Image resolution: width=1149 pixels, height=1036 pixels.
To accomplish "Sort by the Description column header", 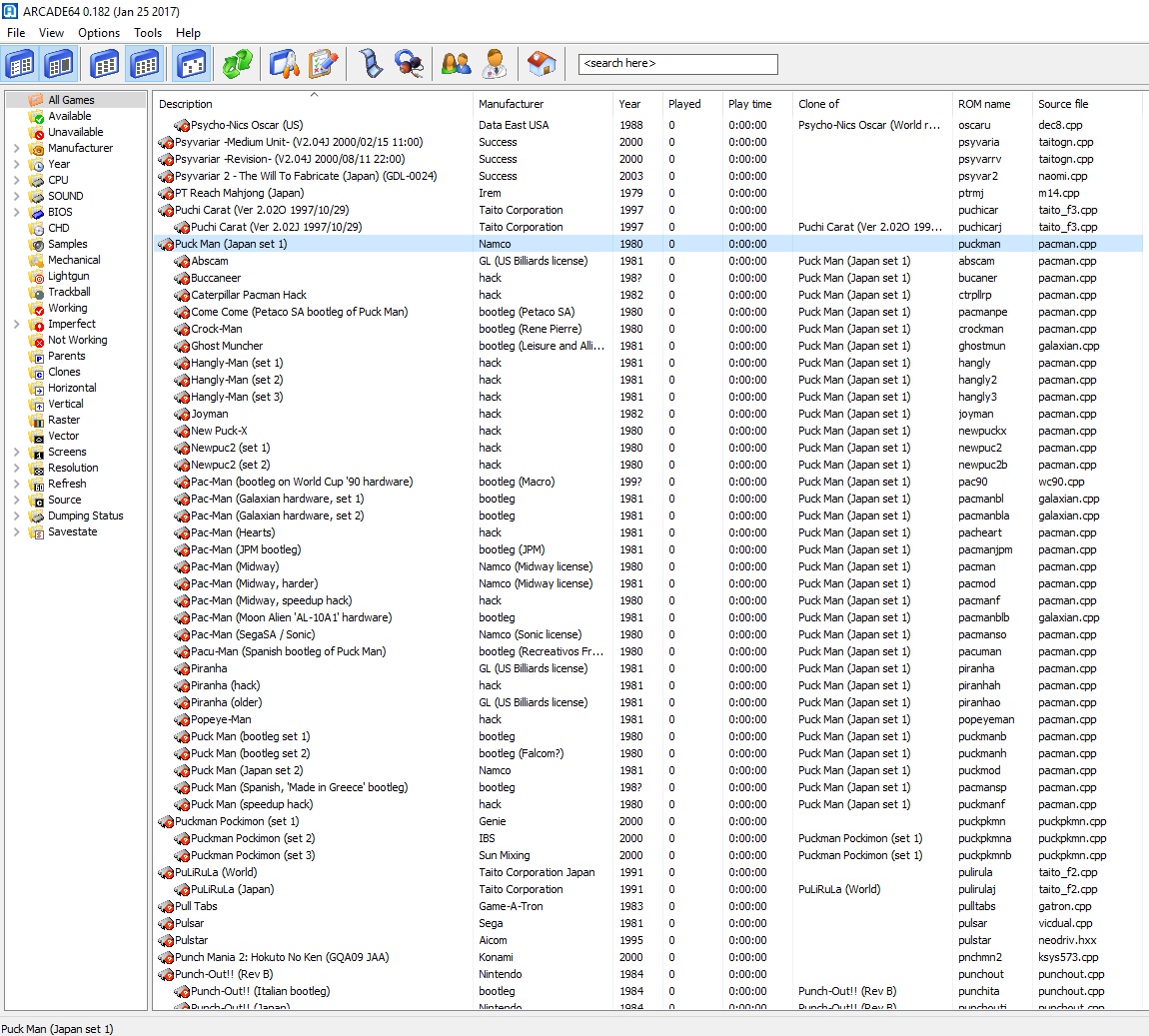I will 313,104.
